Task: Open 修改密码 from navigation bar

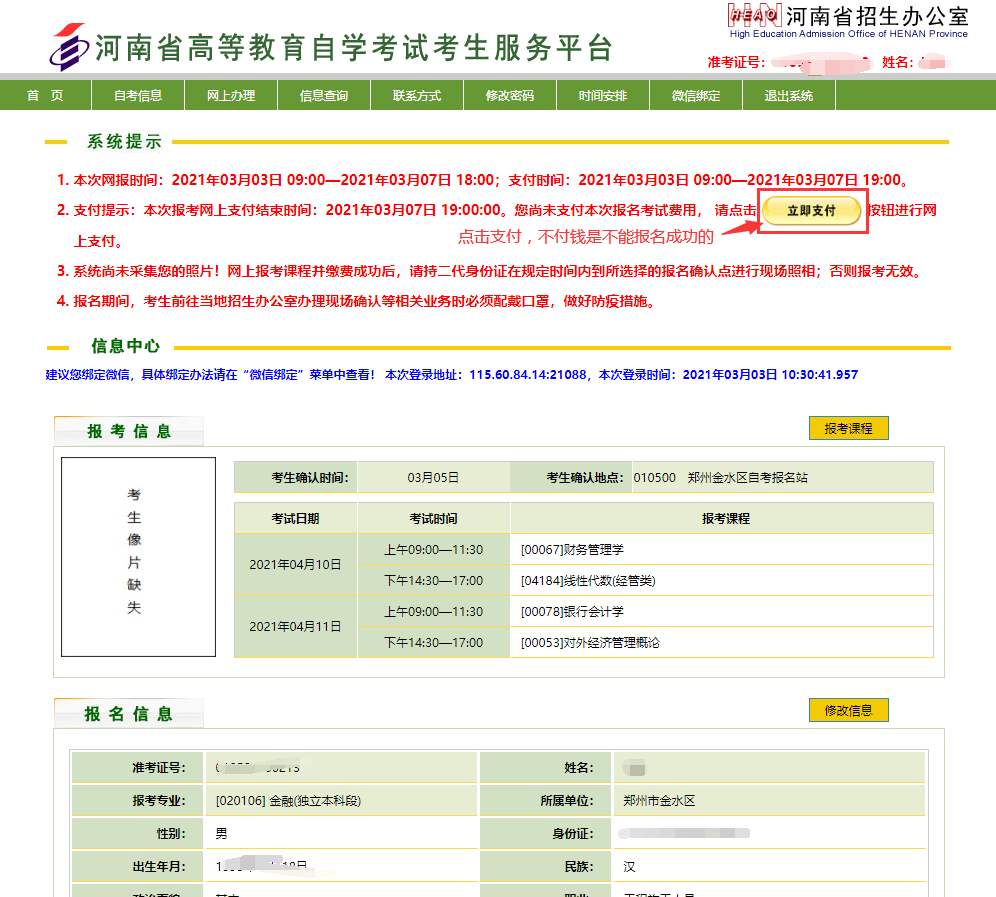Action: tap(510, 96)
